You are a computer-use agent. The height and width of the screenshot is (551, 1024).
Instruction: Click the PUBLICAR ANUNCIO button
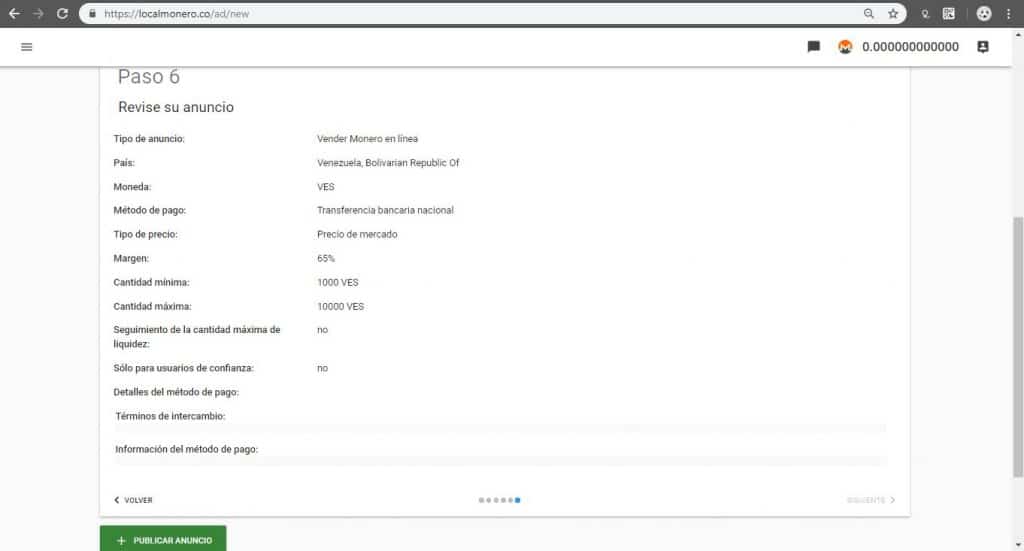pyautogui.click(x=163, y=539)
